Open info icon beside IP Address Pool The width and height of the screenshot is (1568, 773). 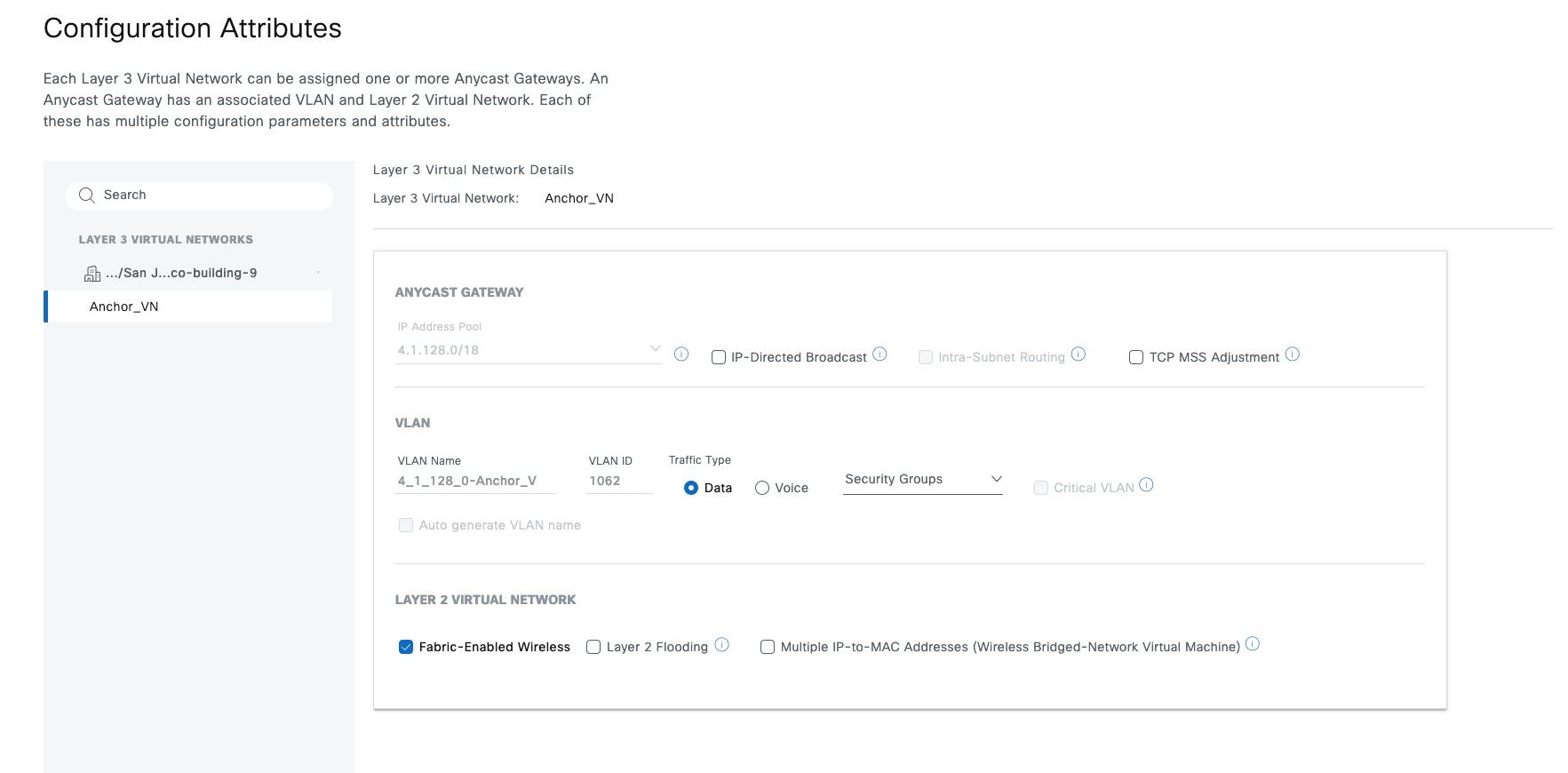681,355
